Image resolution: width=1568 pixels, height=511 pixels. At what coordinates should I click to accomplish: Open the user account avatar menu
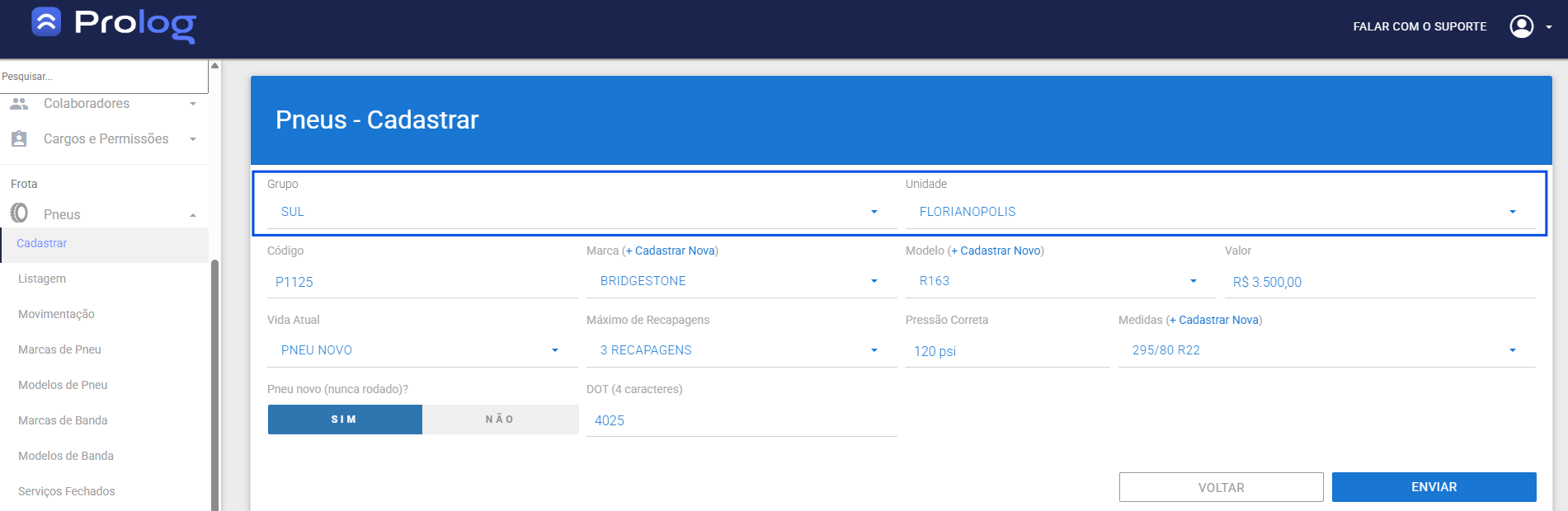1522,26
